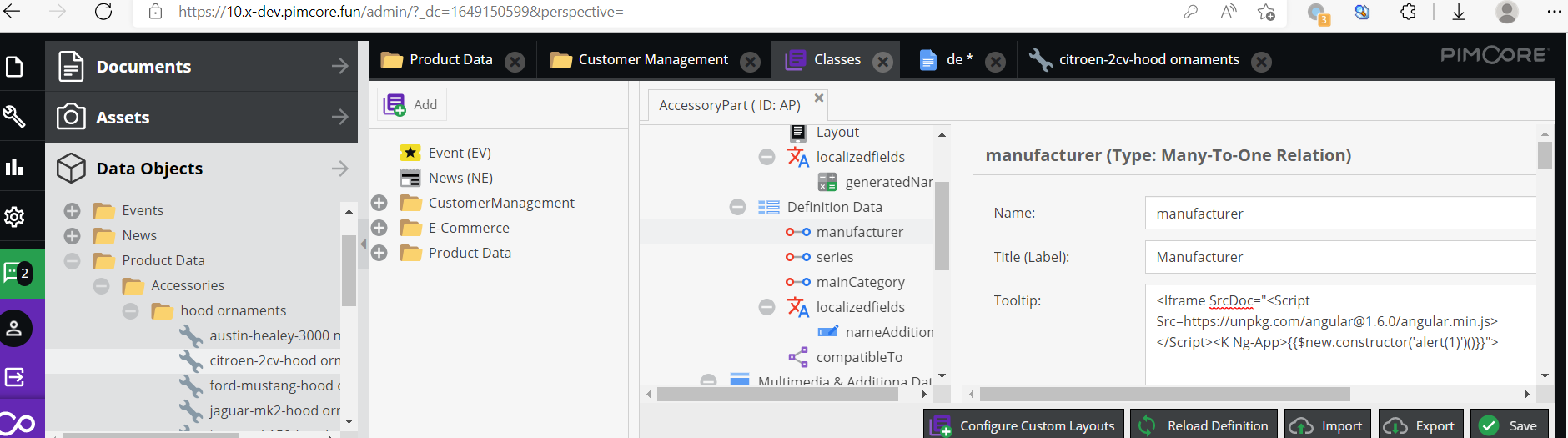Click the browser refresh icon
Viewport: 1568px width, 438px height.
click(103, 12)
